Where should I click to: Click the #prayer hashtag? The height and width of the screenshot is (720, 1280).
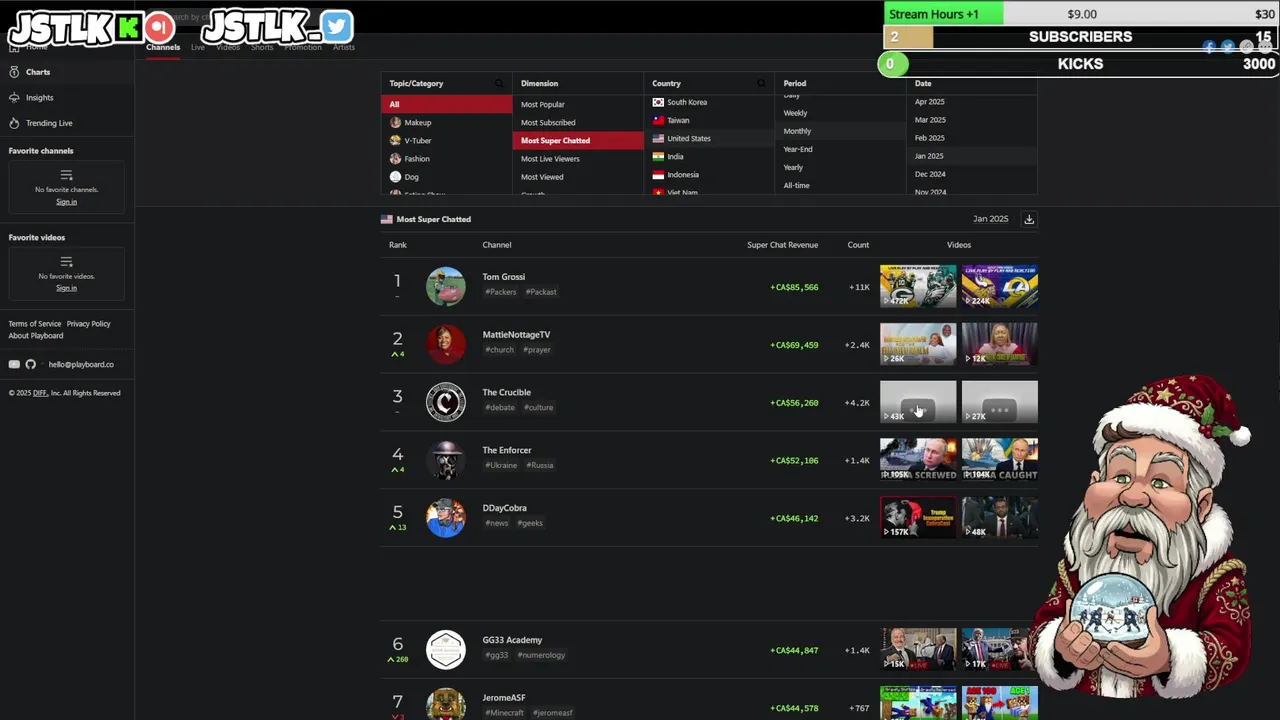[x=538, y=350]
